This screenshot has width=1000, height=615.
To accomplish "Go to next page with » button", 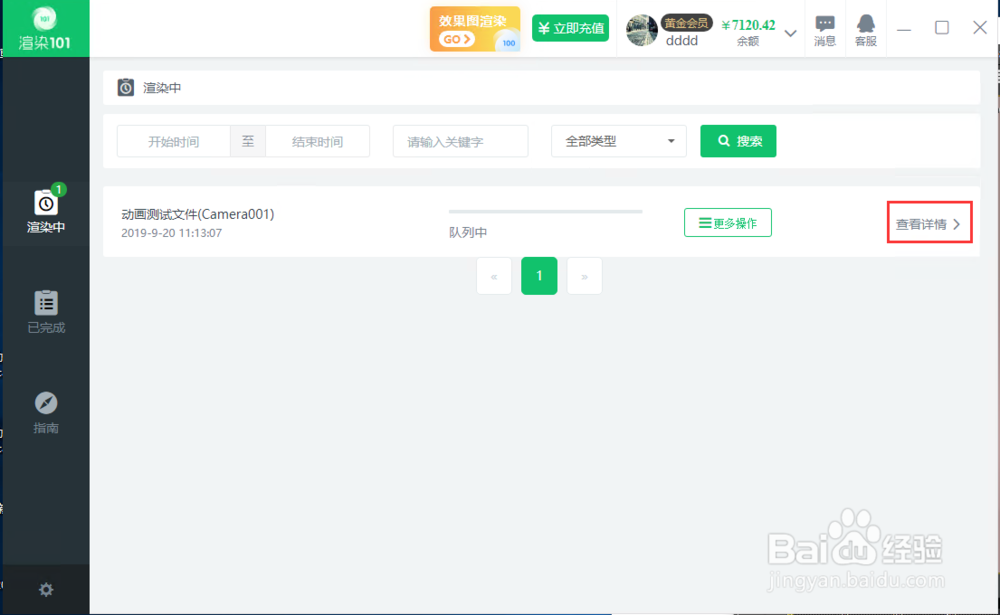I will point(584,276).
